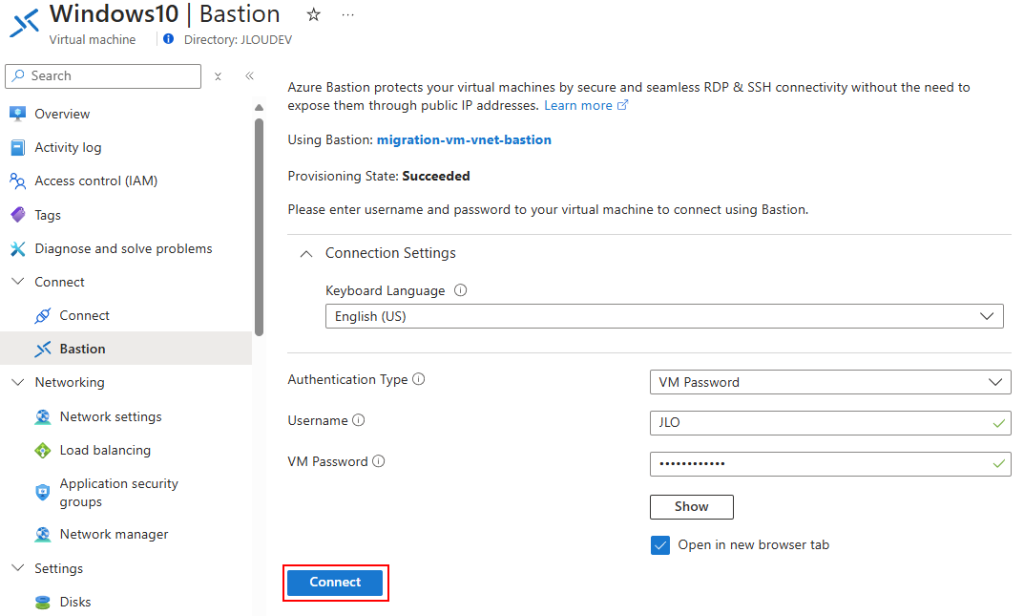Collapse the Networking group chevron
Viewport: 1024px width, 616px height.
pyautogui.click(x=18, y=382)
